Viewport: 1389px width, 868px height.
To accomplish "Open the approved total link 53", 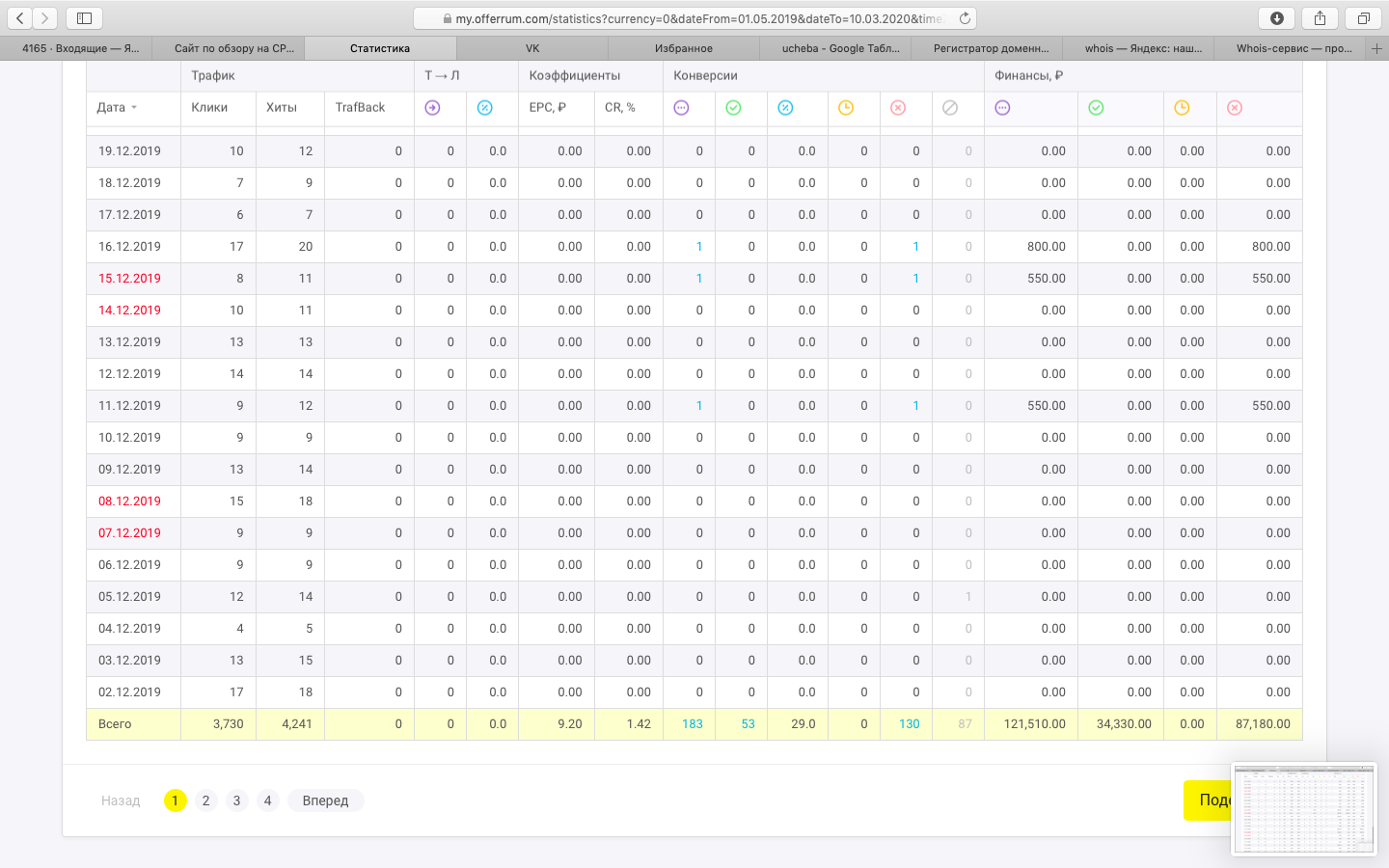I will point(749,724).
